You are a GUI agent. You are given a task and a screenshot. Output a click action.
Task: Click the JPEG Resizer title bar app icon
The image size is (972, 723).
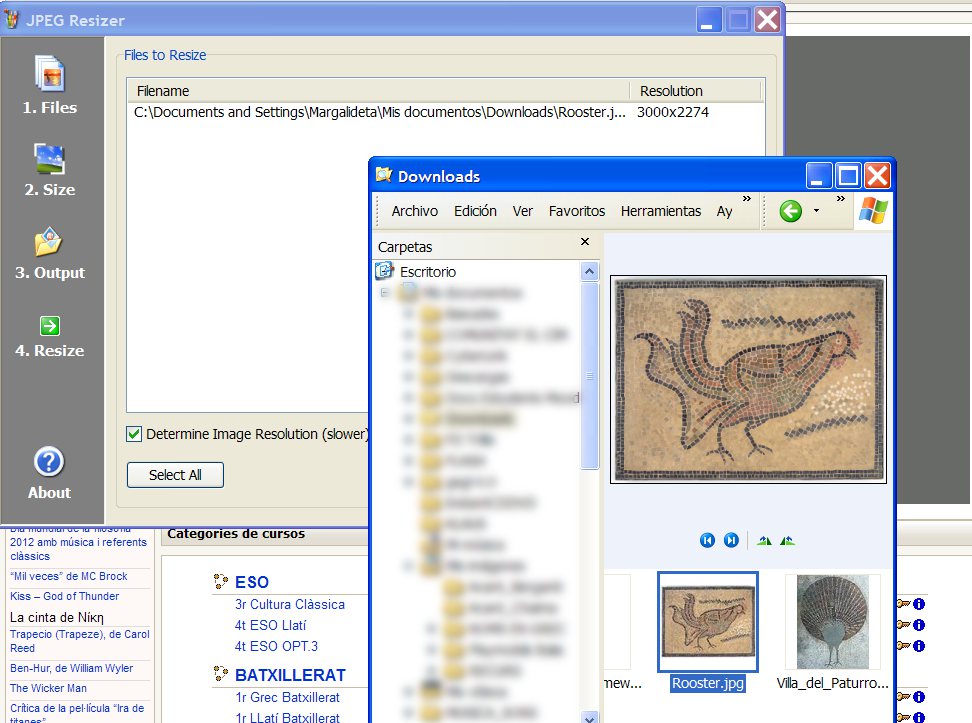[x=11, y=20]
